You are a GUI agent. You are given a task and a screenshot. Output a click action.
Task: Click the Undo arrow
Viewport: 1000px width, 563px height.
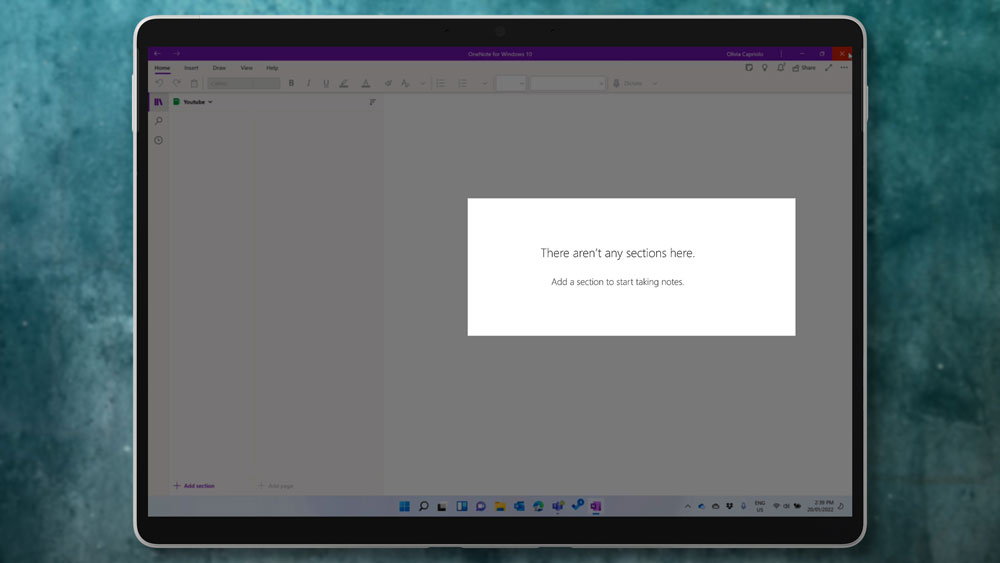pos(159,84)
